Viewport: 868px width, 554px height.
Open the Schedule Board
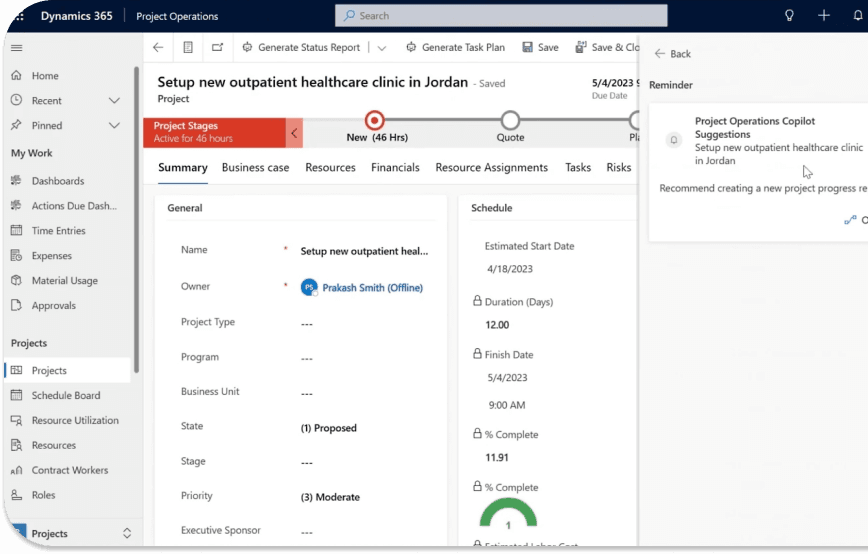point(66,395)
